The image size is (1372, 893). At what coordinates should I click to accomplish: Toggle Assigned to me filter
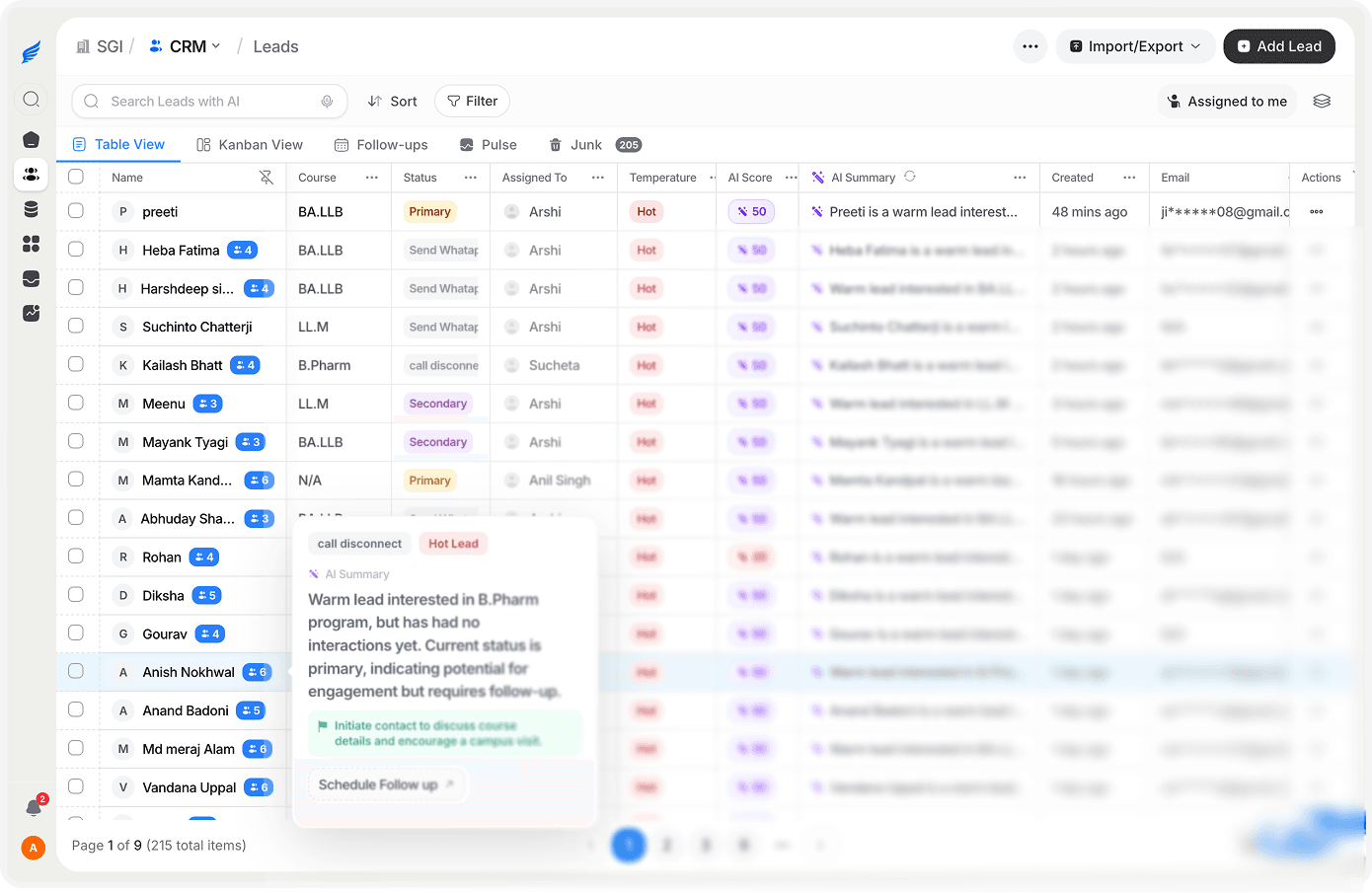1227,101
